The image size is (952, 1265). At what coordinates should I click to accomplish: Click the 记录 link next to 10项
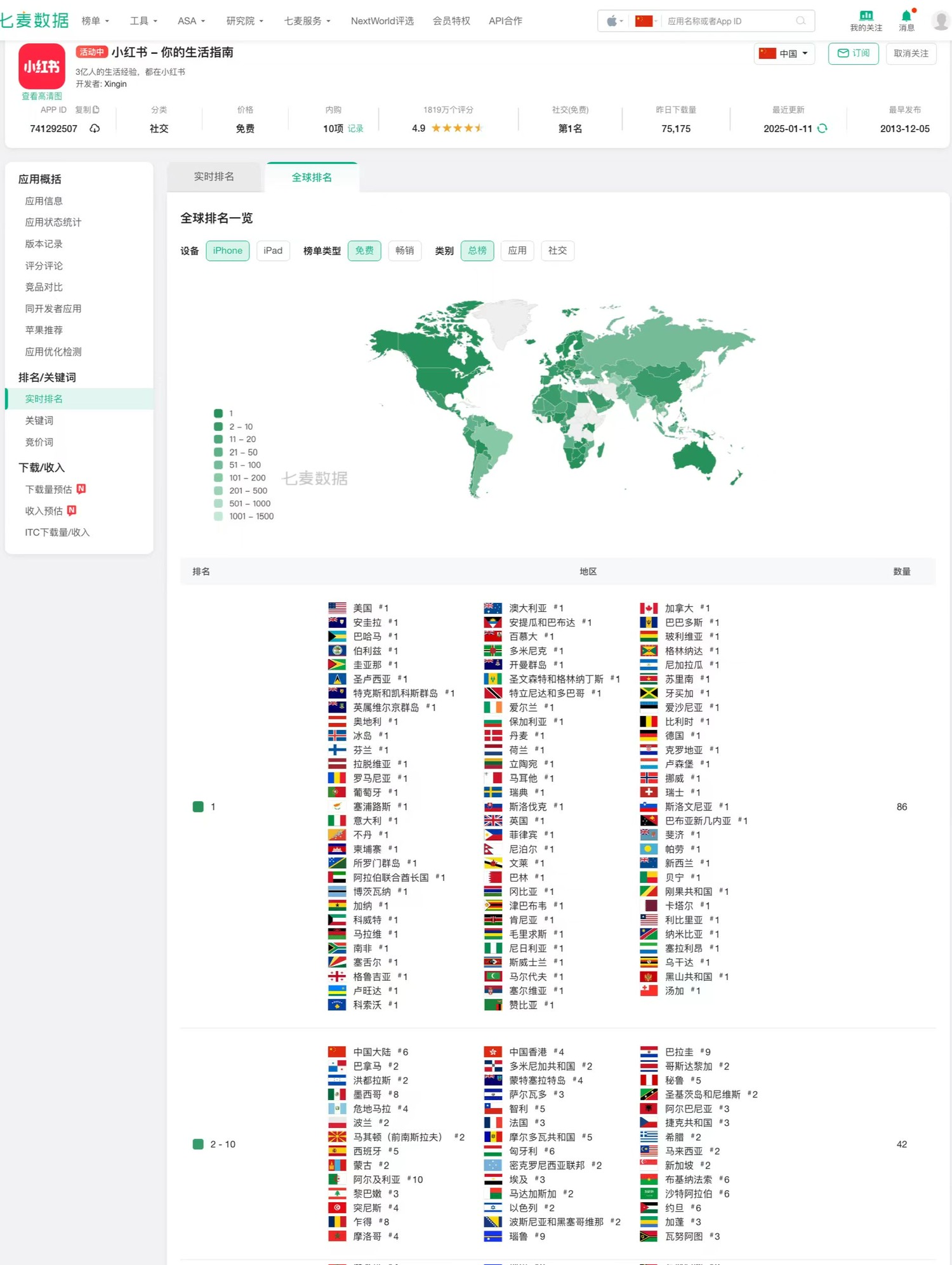click(355, 128)
